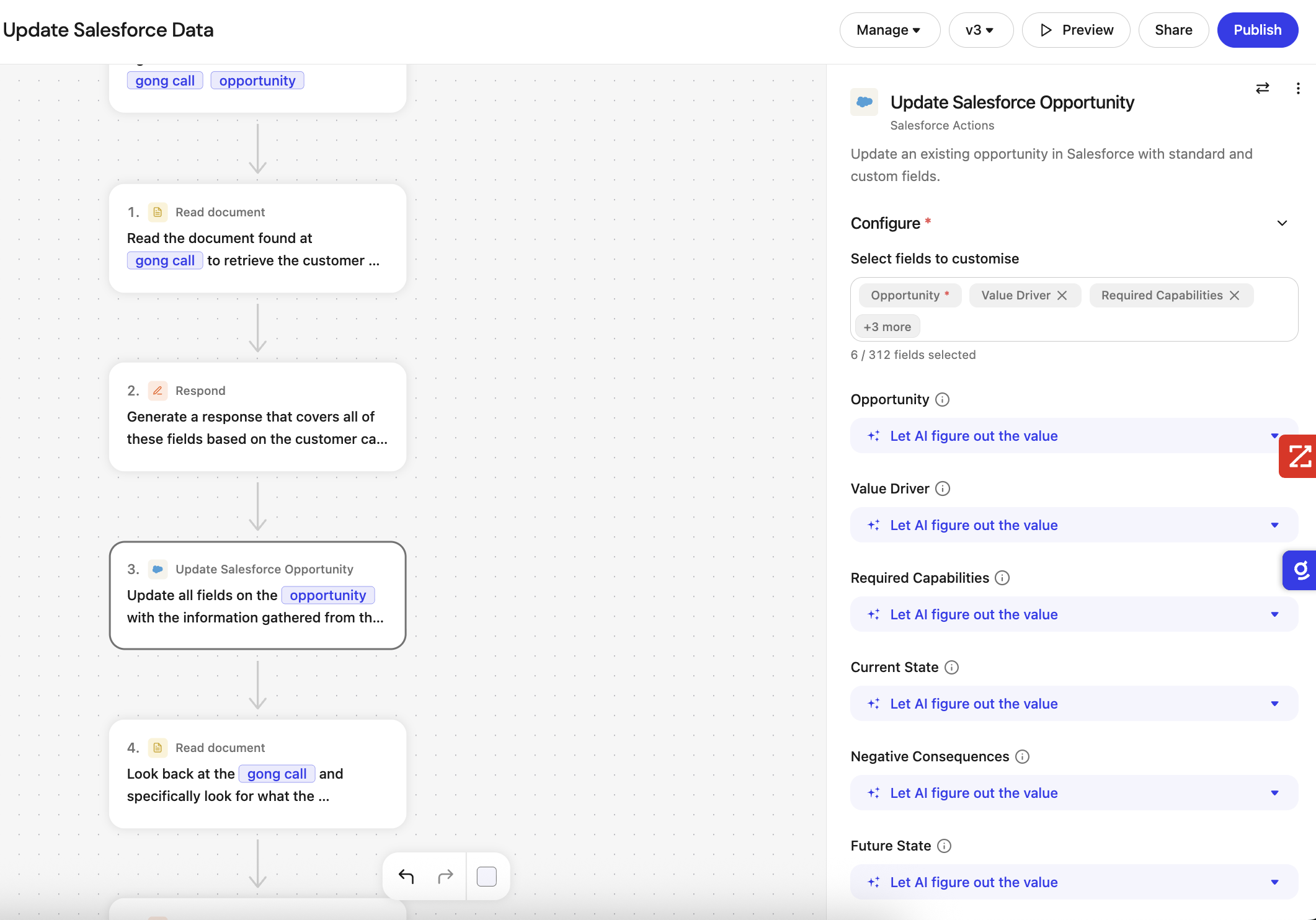Screen dimensions: 1316x920
Task: Show info for Negative Consequences field
Action: pos(1022,756)
